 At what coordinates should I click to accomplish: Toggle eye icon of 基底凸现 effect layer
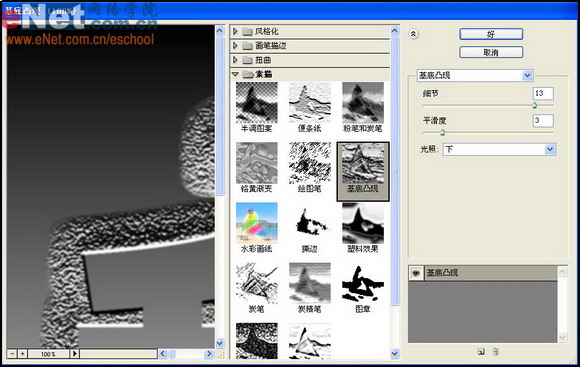(416, 273)
